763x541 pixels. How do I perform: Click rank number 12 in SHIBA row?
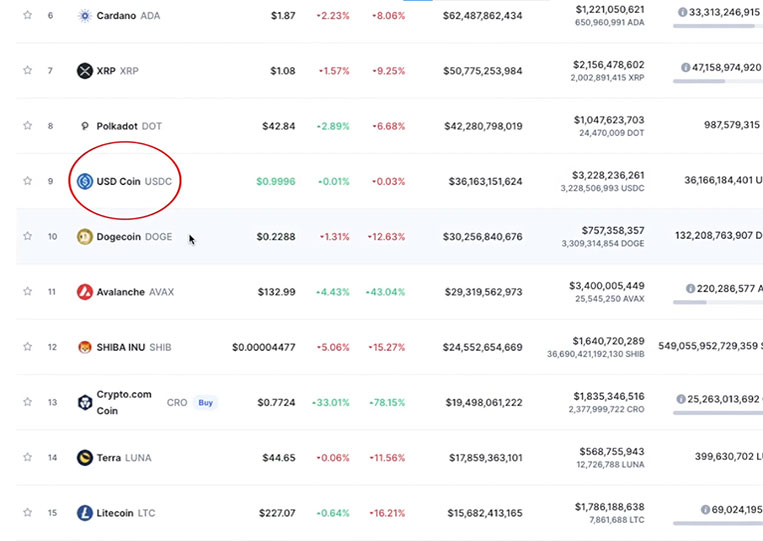(52, 347)
